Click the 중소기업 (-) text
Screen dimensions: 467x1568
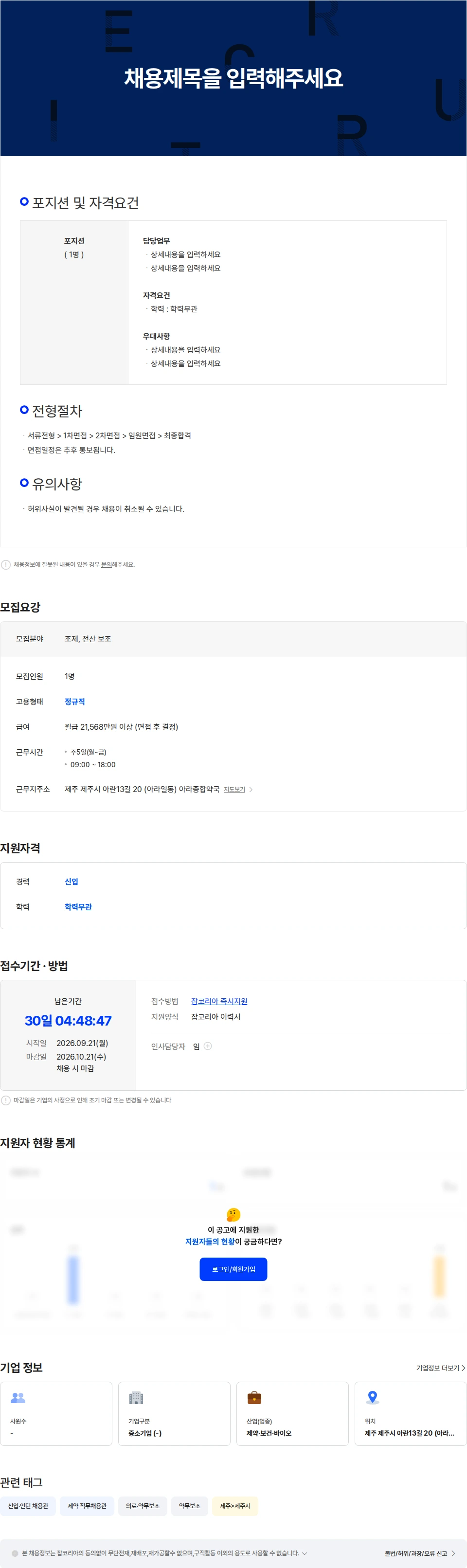click(145, 1433)
